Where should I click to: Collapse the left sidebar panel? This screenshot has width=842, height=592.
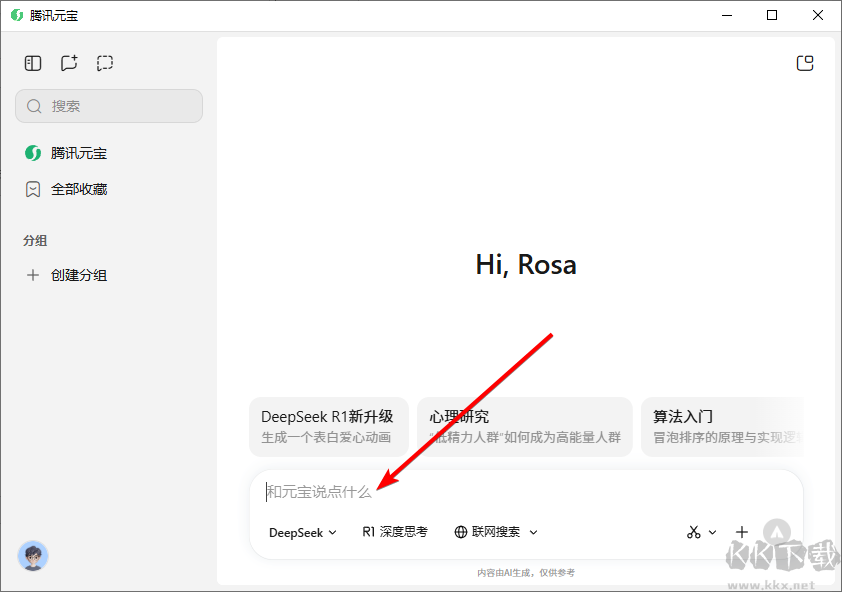(x=32, y=62)
